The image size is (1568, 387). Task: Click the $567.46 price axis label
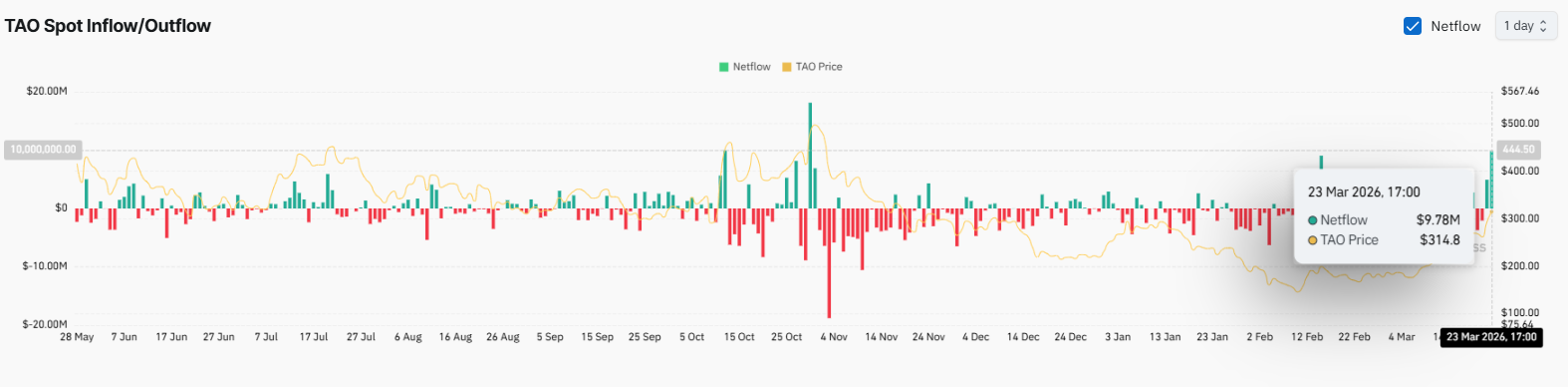(1520, 91)
